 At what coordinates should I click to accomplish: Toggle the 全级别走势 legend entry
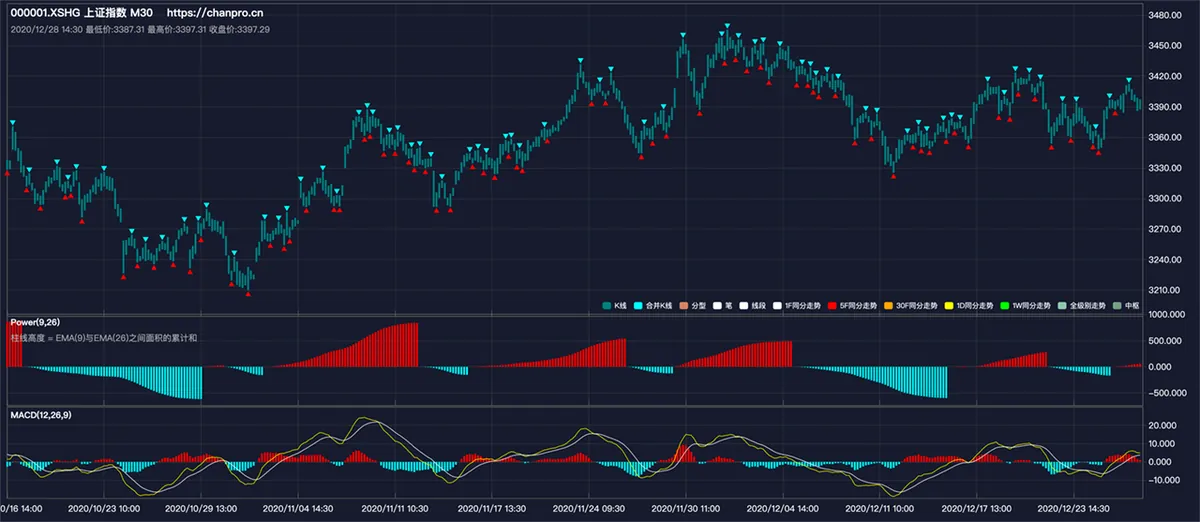pos(1084,305)
